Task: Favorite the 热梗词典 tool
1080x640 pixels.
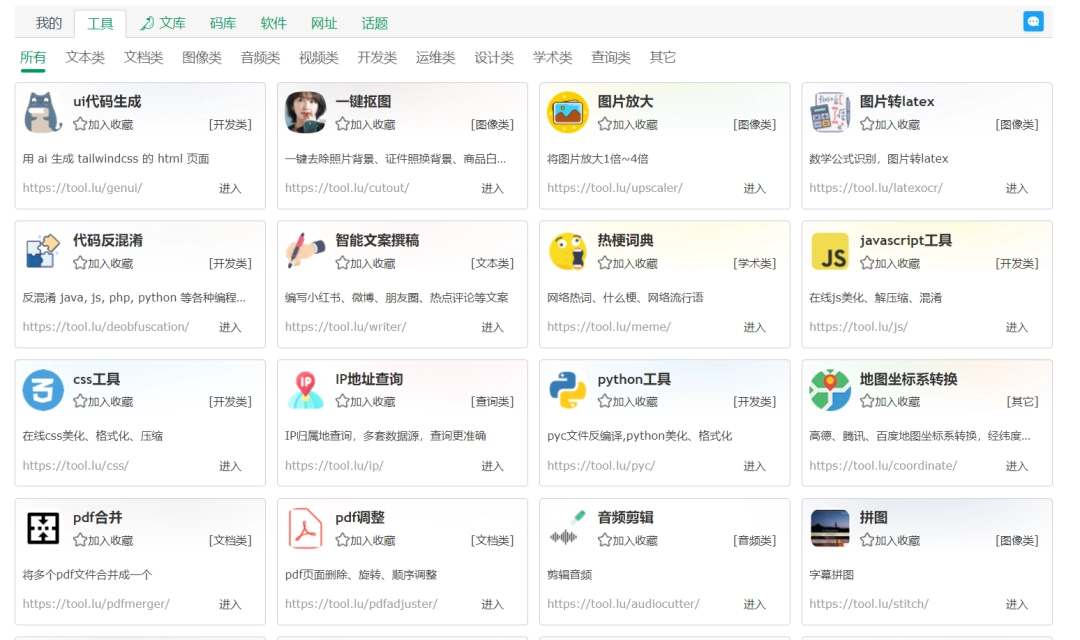Action: (628, 263)
